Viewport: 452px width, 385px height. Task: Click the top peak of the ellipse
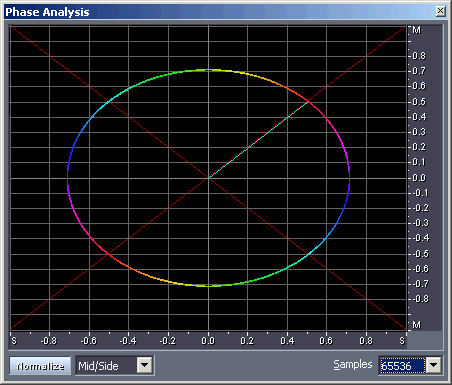pyautogui.click(x=209, y=70)
